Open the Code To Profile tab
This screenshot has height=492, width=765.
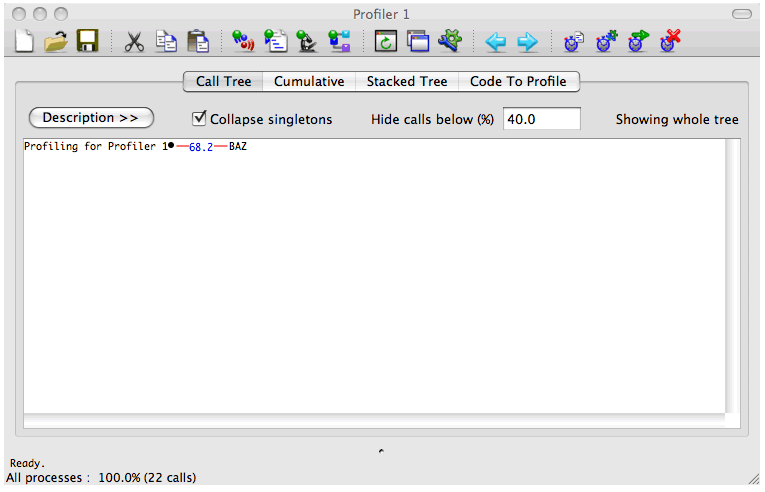tap(518, 82)
